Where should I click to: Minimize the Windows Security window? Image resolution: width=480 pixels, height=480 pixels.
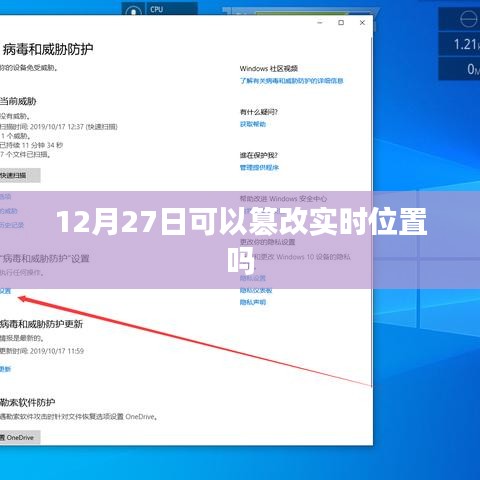pos(320,23)
